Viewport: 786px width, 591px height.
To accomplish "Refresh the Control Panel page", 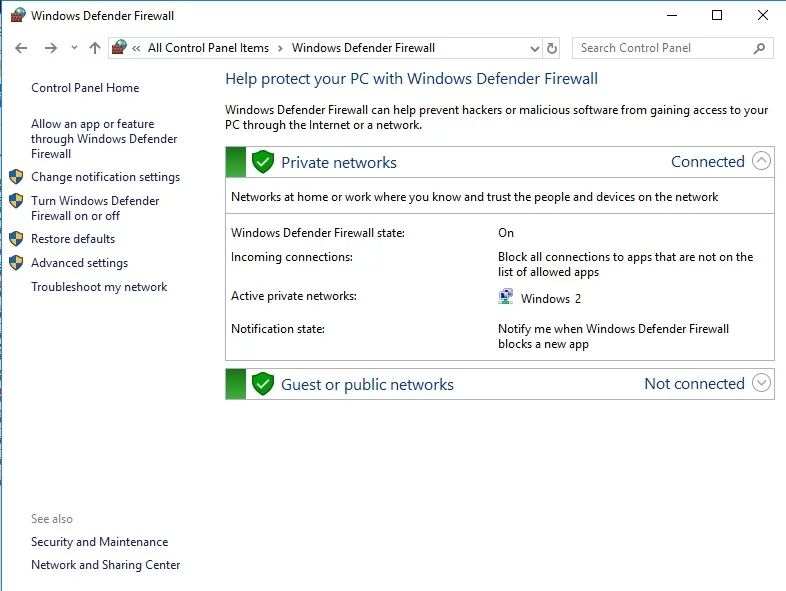I will [x=552, y=48].
